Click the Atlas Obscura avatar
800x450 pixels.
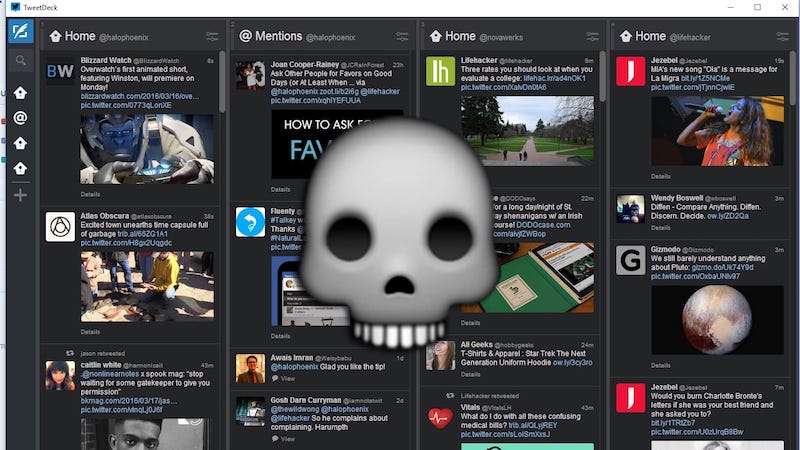coord(60,227)
